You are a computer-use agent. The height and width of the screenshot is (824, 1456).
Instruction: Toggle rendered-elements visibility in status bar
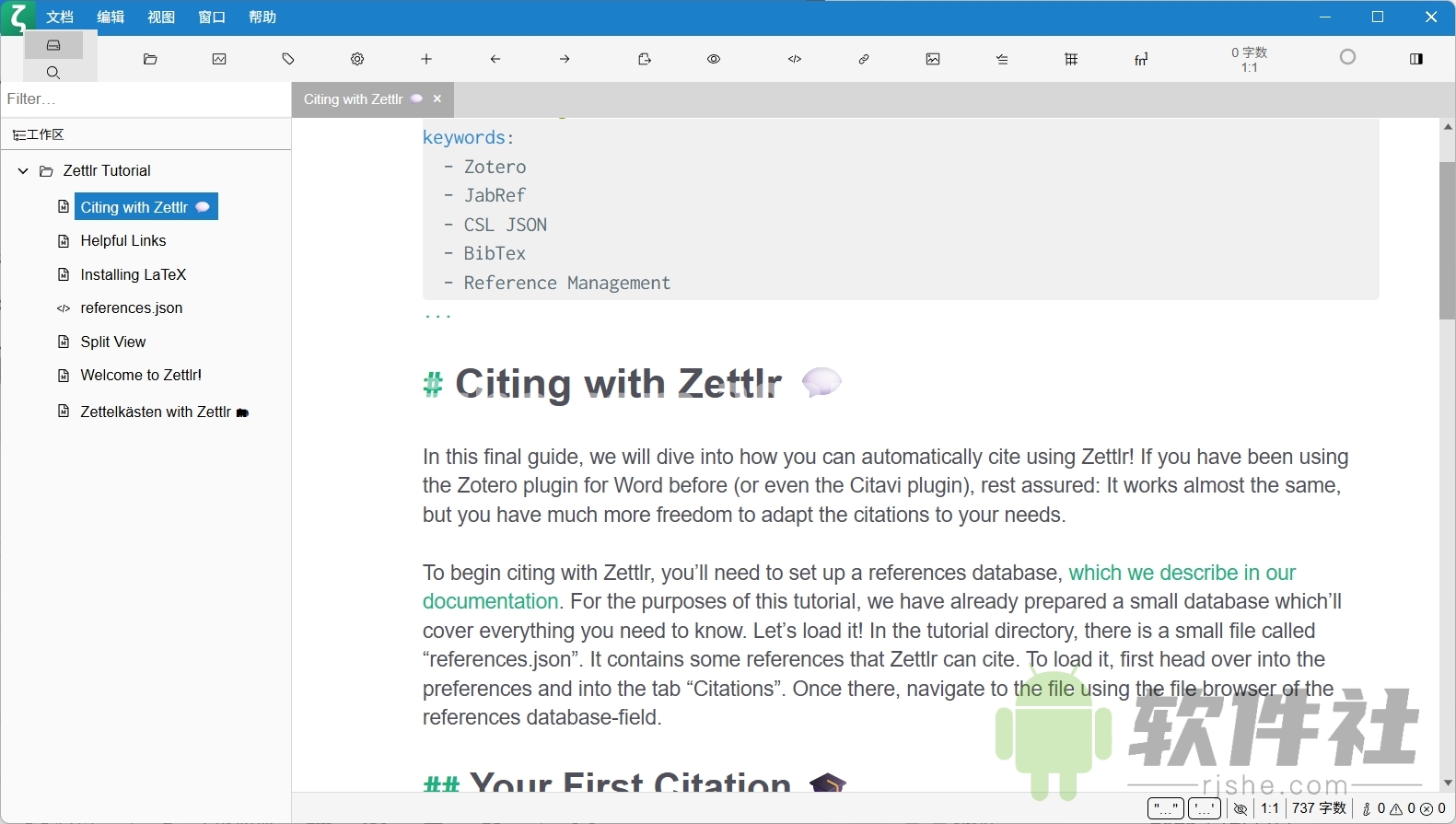pos(1241,809)
